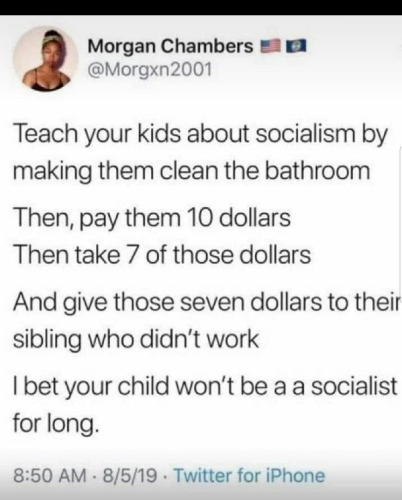Open Morgan Chambers' profile picture
The image size is (402, 500).
(46, 59)
